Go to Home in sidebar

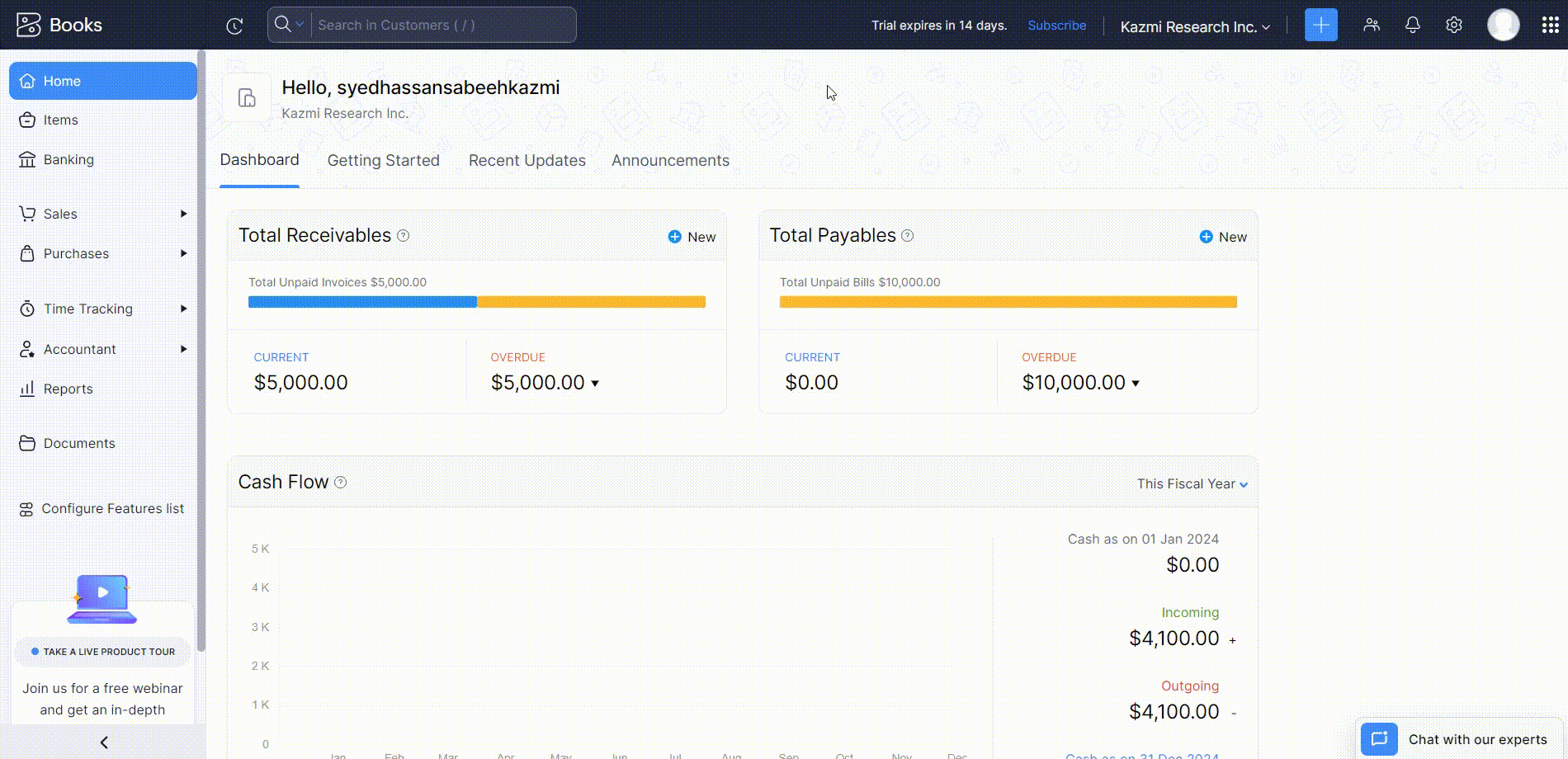[x=103, y=81]
